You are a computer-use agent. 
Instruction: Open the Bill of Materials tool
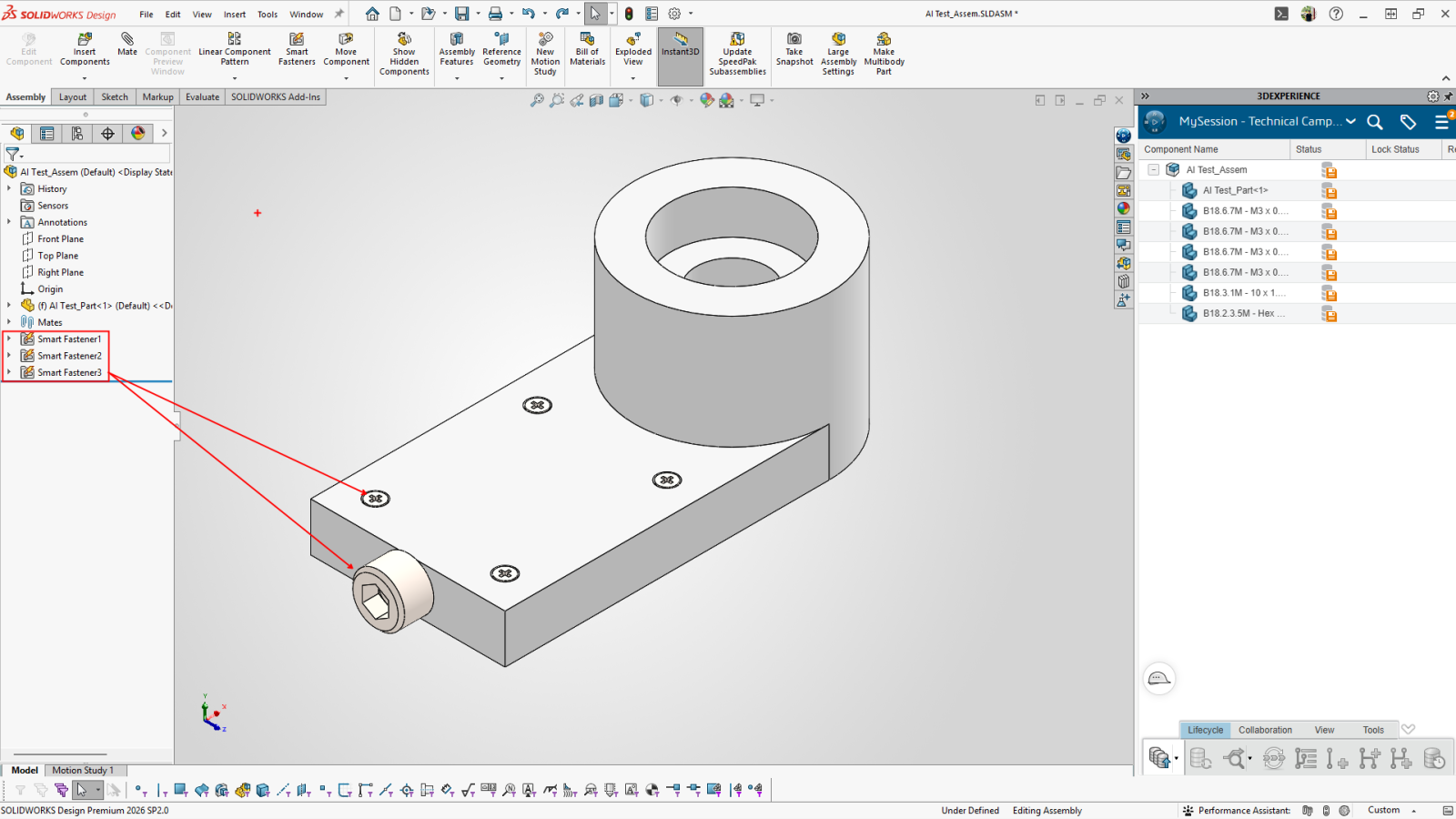[587, 49]
